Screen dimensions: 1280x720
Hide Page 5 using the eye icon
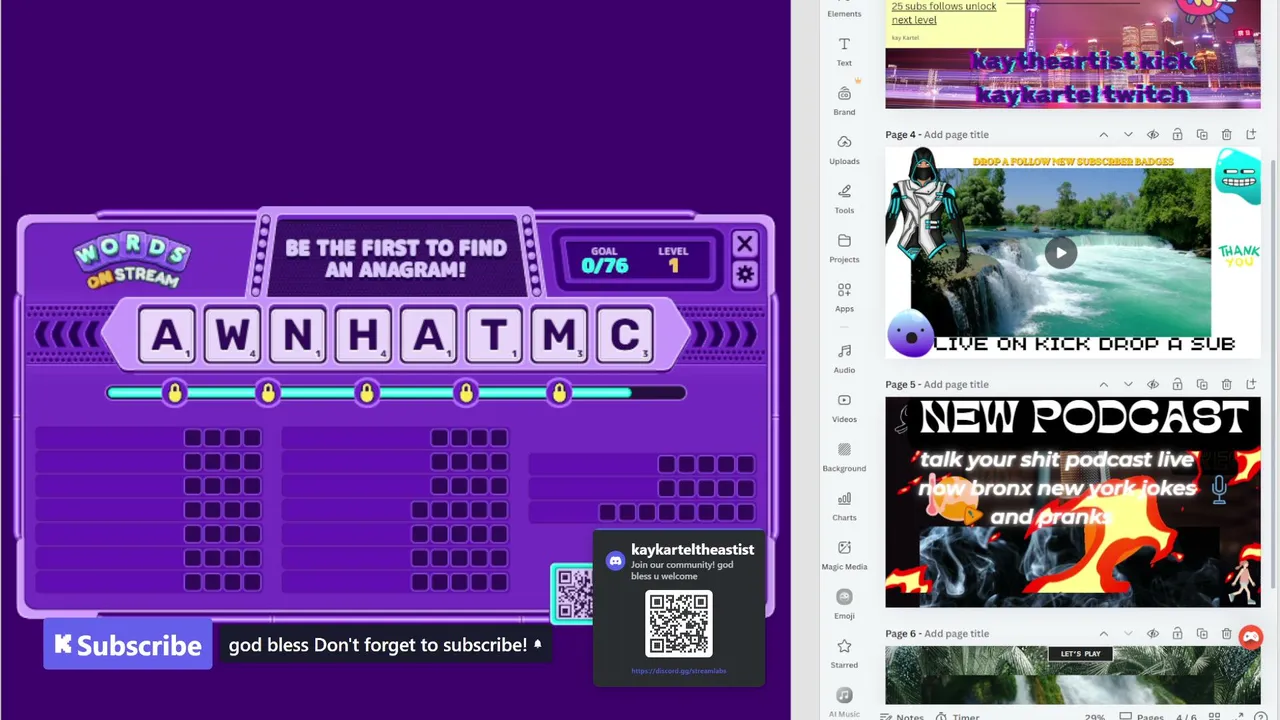point(1153,385)
